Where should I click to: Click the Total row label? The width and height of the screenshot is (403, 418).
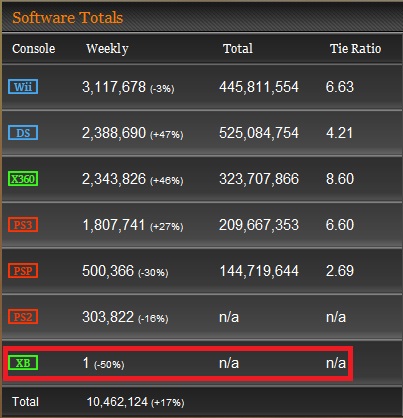point(25,402)
